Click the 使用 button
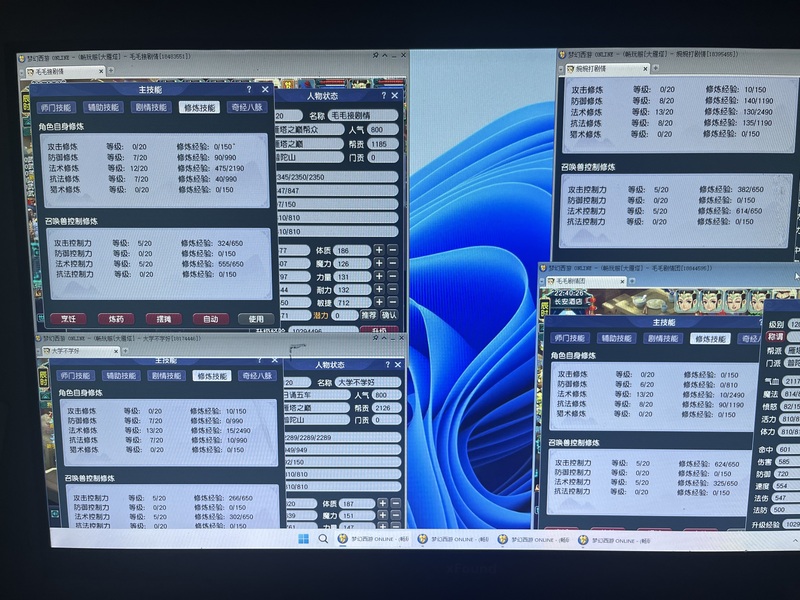 tap(256, 319)
